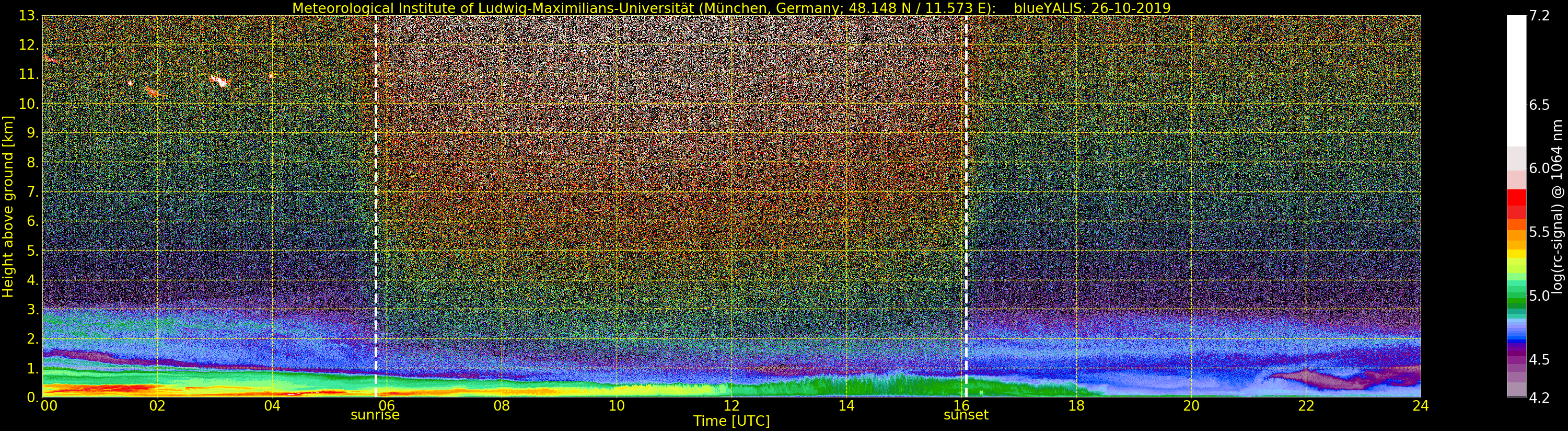The image size is (1568, 431).
Task: Click the height-axis tick '8.'
Action: click(32, 163)
